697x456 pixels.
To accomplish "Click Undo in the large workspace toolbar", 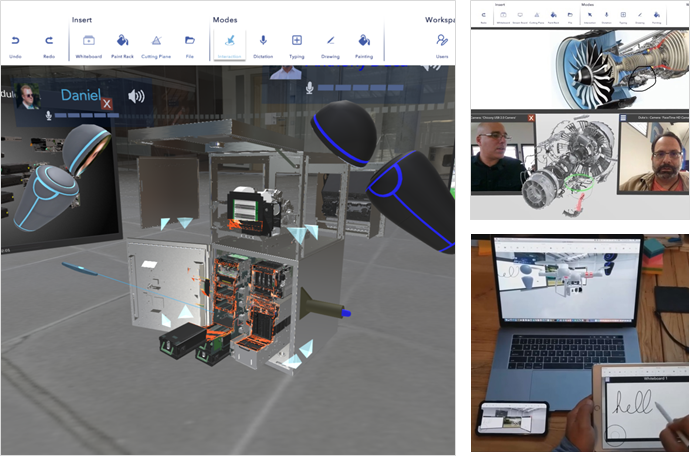I will click(x=15, y=46).
